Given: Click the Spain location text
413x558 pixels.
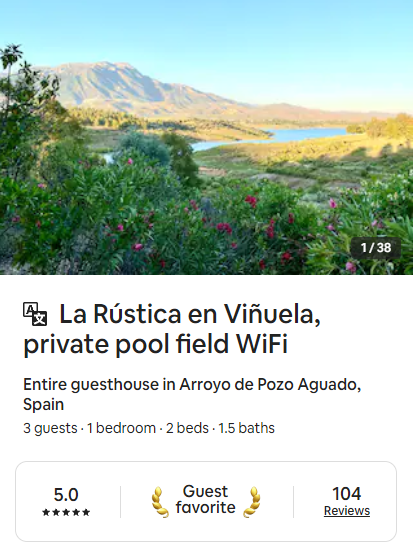Looking at the screenshot, I should (43, 404).
